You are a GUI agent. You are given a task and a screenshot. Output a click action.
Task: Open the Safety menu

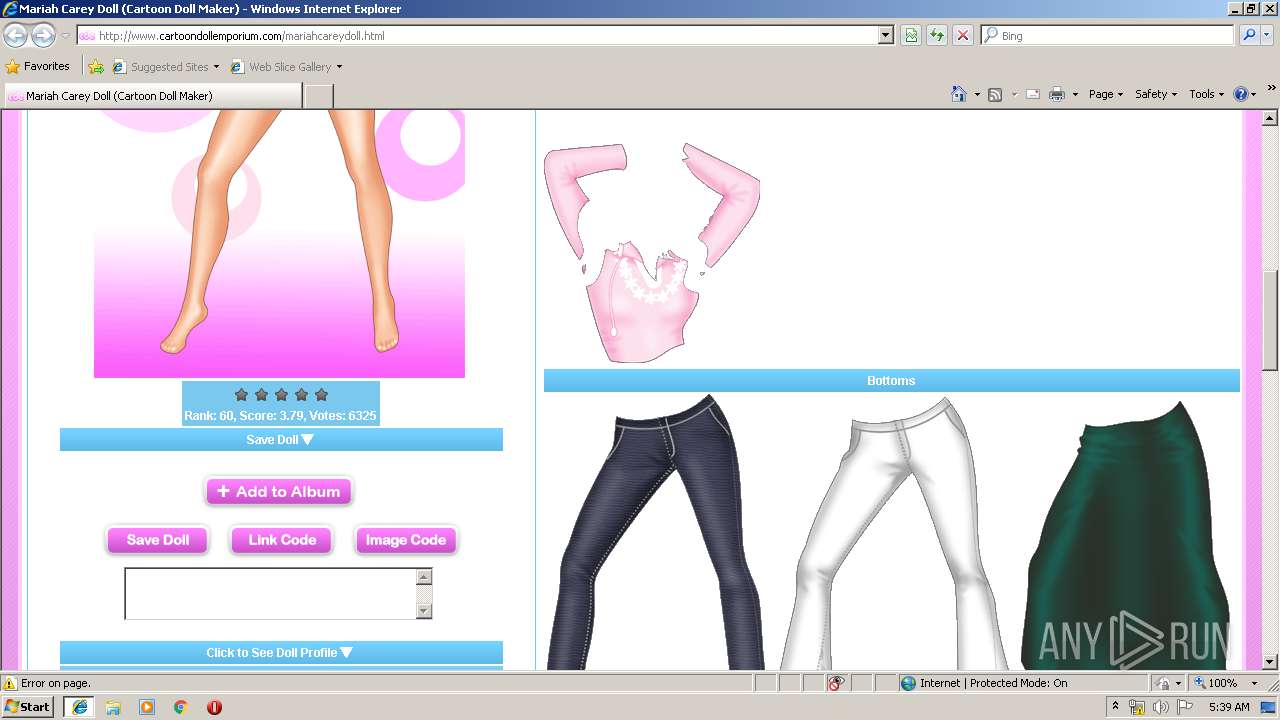pyautogui.click(x=1156, y=94)
